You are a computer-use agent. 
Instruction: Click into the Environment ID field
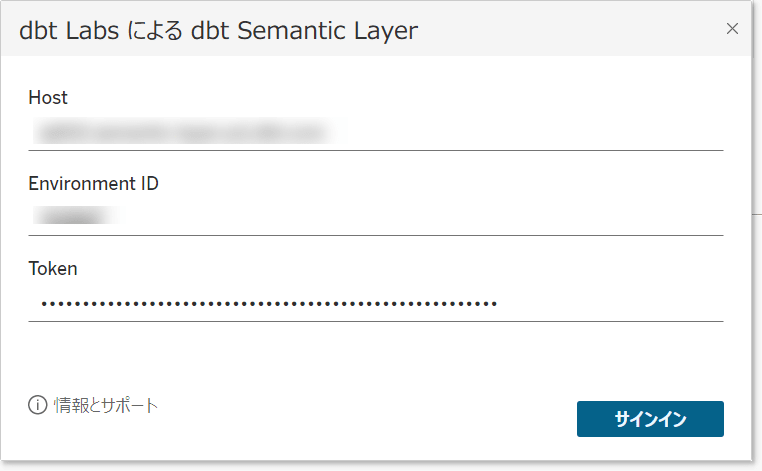point(375,216)
